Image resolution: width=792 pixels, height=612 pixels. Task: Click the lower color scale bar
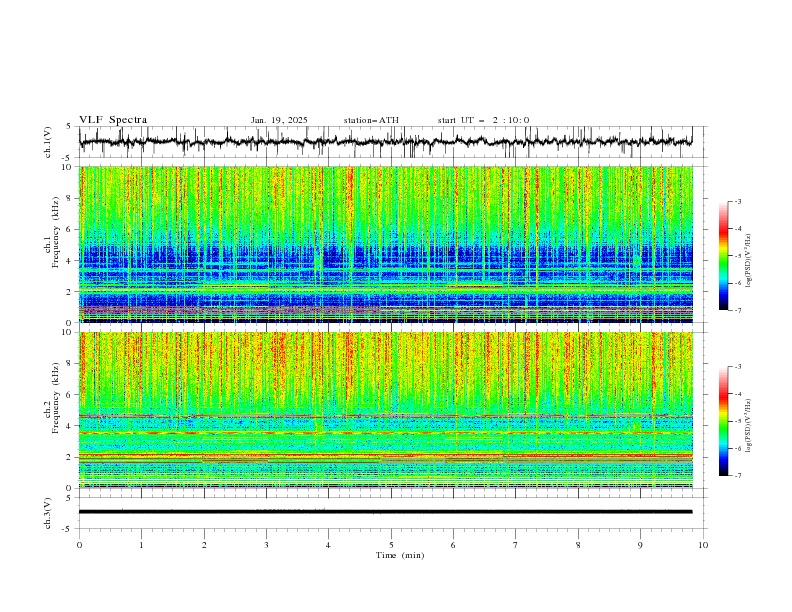pos(724,421)
